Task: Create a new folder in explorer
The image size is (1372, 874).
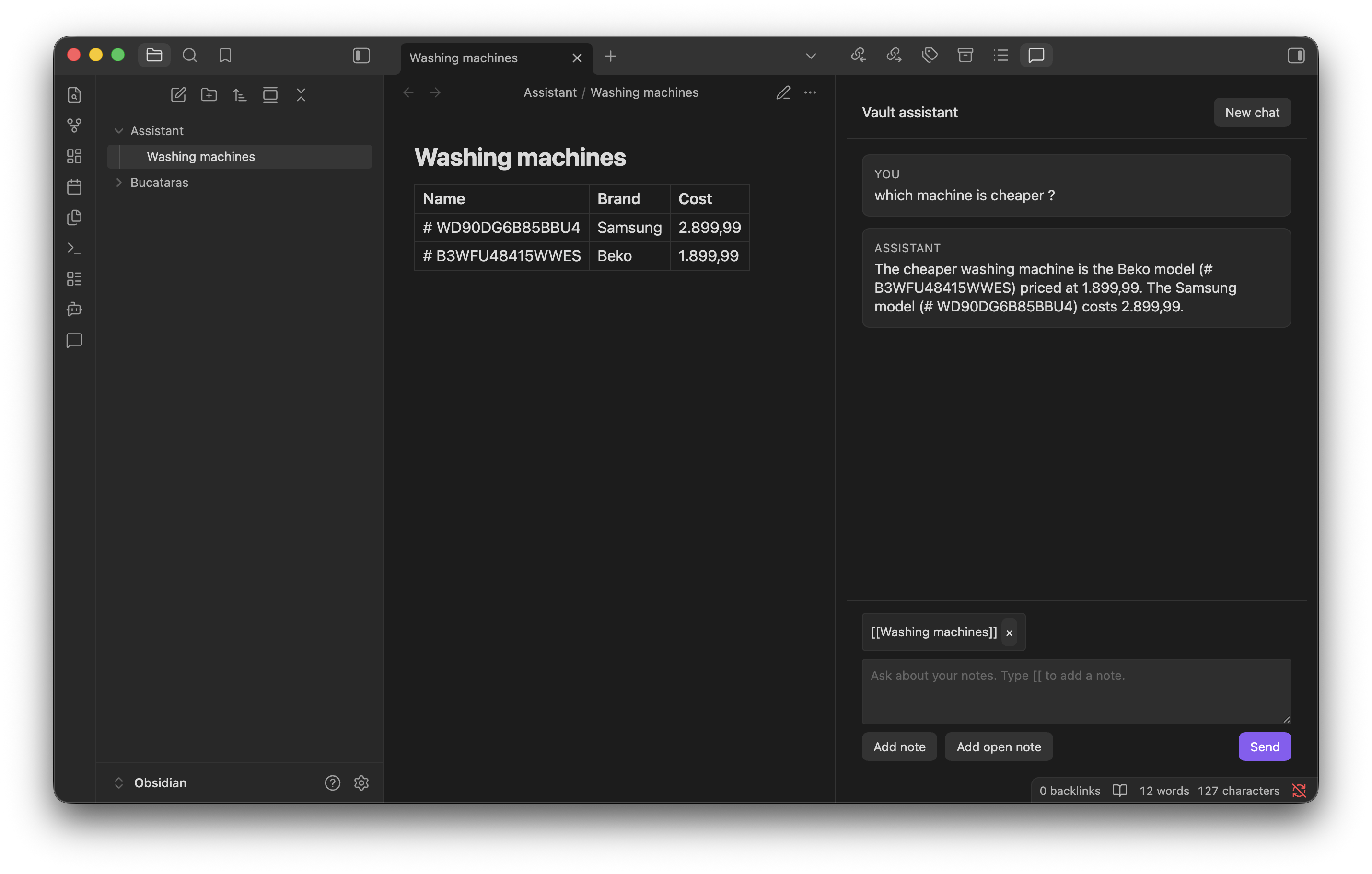Action: [x=209, y=94]
